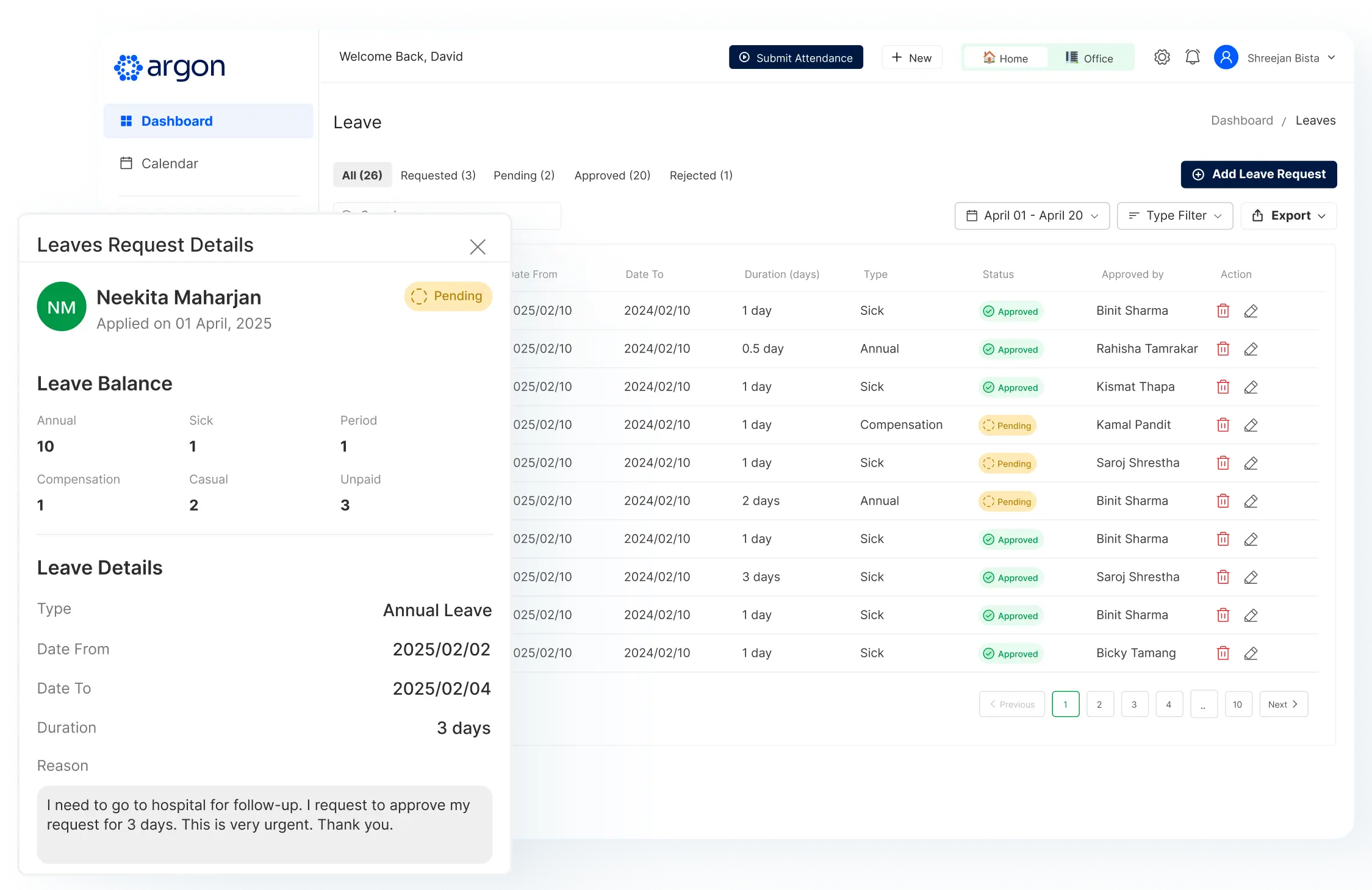Open the Export dropdown
The width and height of the screenshot is (1372, 890).
[x=1288, y=216]
